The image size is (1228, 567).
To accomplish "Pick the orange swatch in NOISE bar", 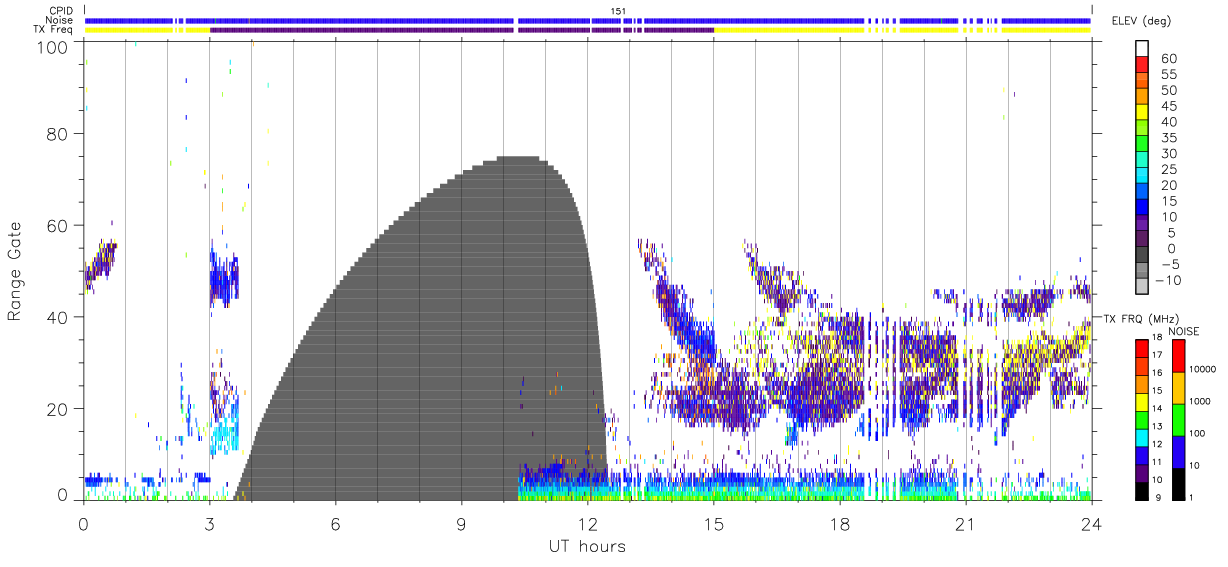I will click(x=1177, y=388).
